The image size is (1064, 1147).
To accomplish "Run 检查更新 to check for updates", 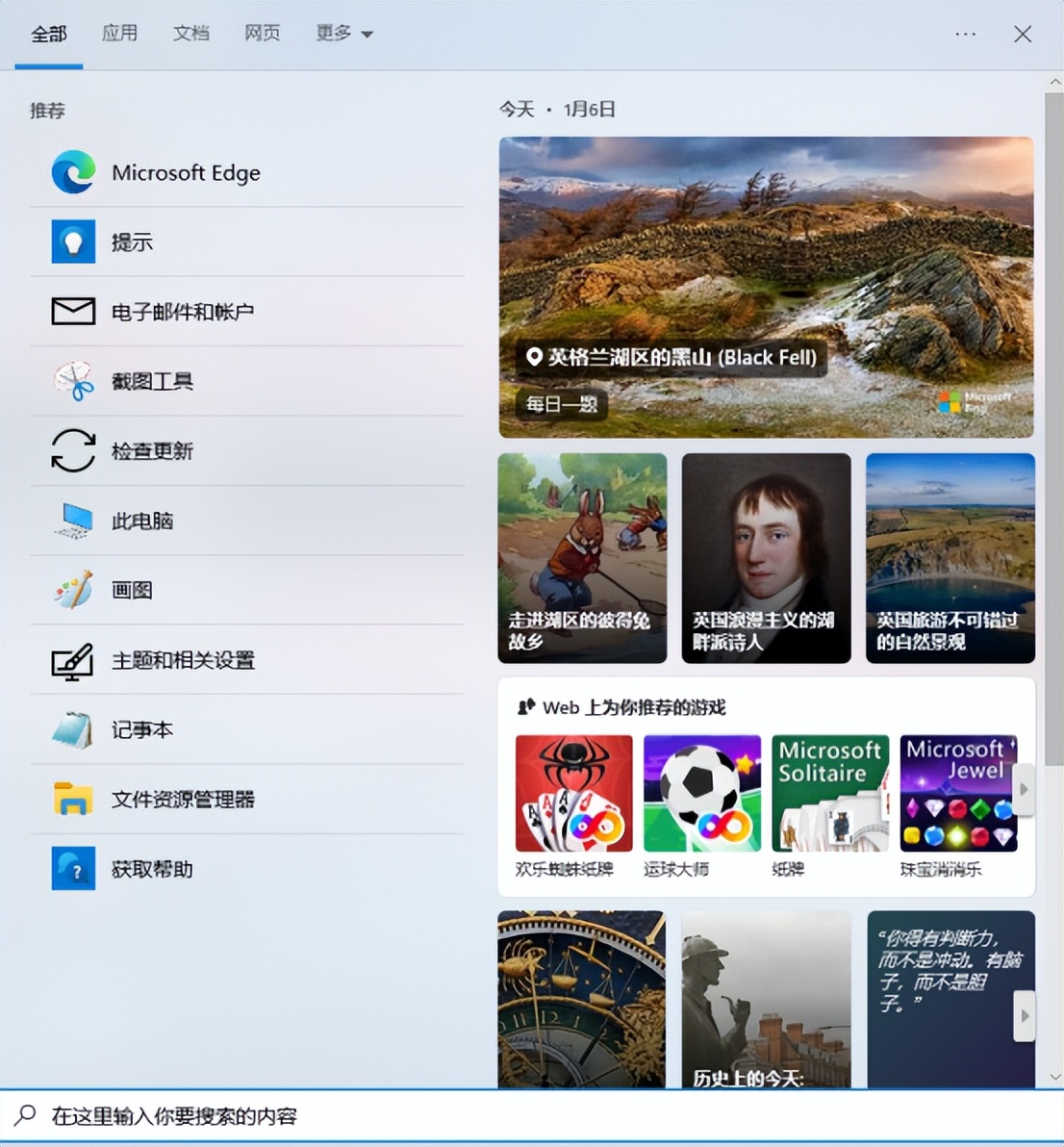I will pyautogui.click(x=152, y=450).
